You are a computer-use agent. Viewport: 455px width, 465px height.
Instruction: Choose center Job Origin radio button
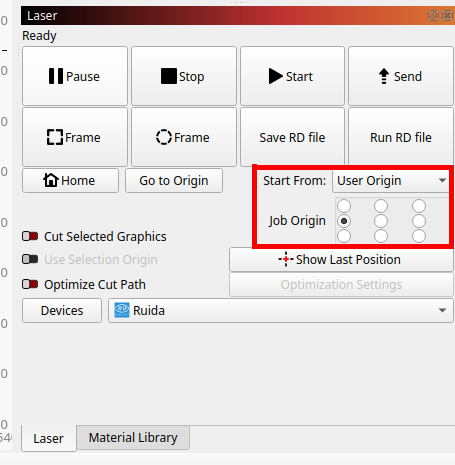tap(381, 221)
